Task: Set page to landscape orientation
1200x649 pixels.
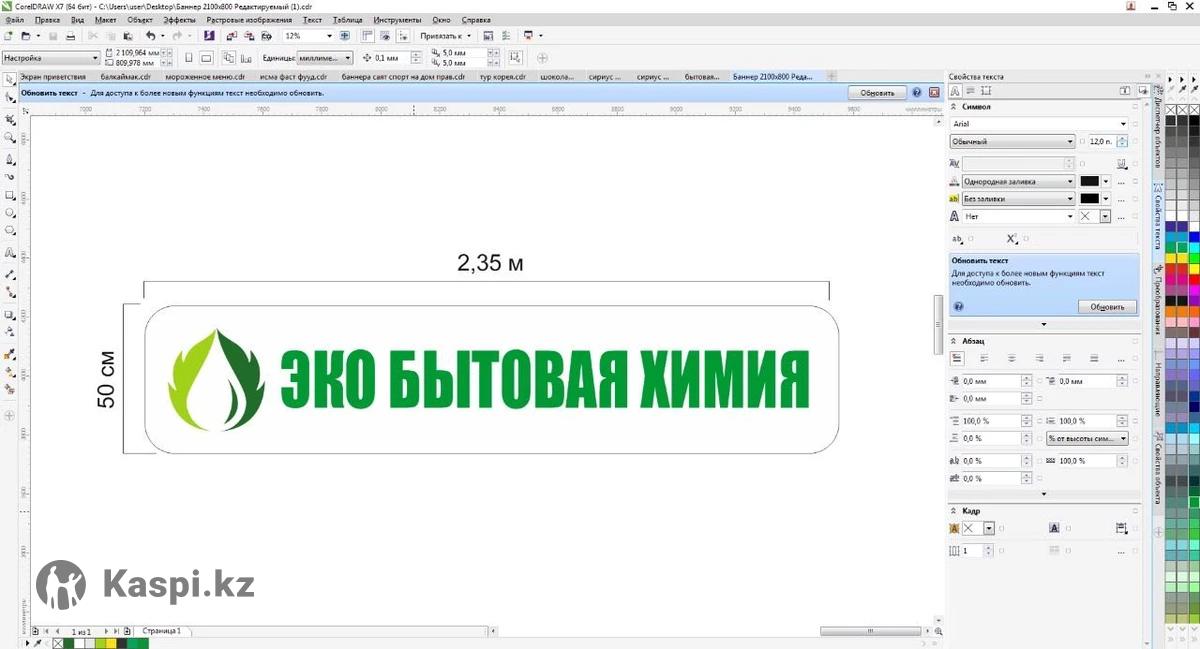Action: [206, 58]
